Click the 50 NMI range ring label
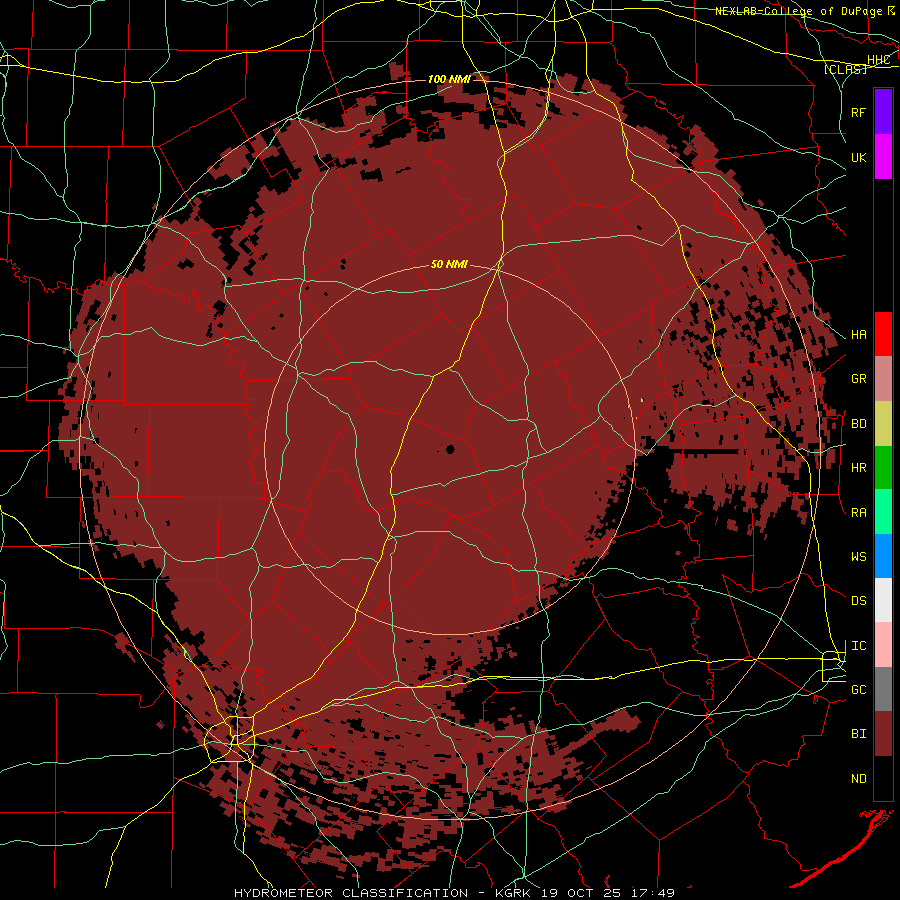The height and width of the screenshot is (900, 900). coord(449,265)
